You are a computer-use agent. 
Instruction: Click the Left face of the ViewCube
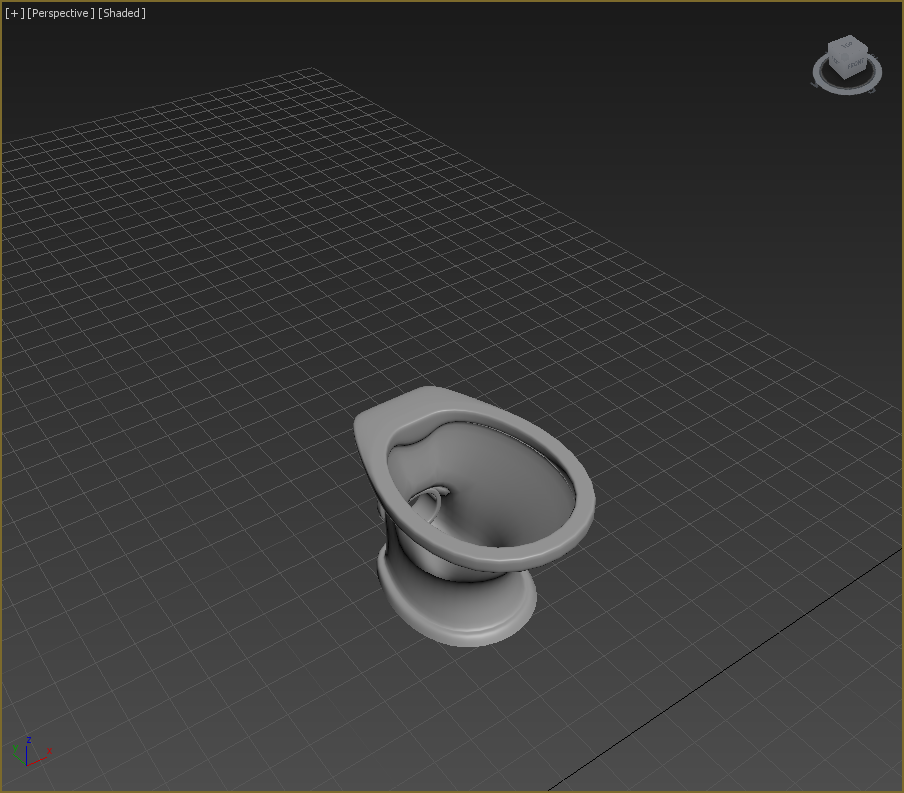tap(835, 61)
